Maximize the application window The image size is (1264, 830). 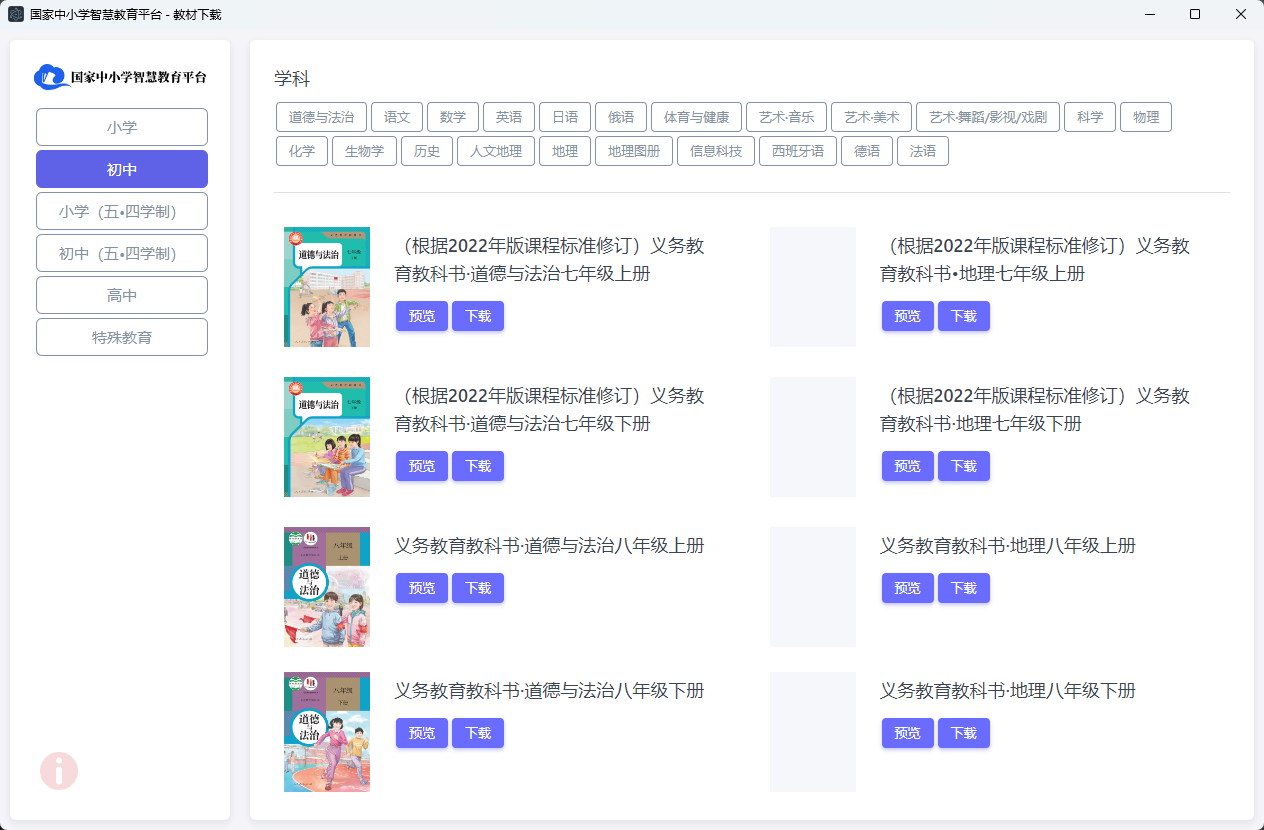click(1195, 14)
